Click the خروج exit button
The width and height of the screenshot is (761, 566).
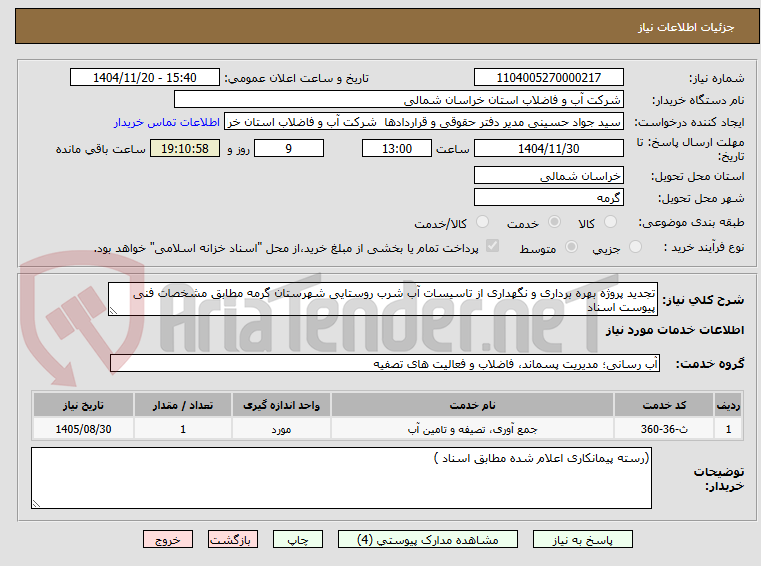point(168,539)
